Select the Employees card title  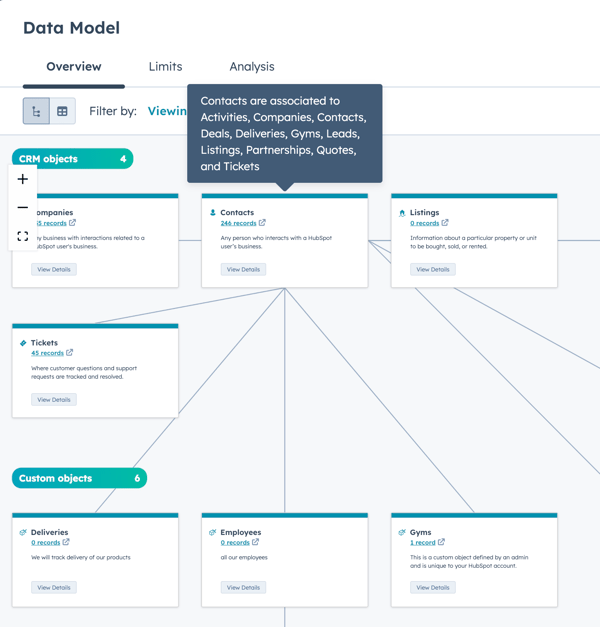(241, 532)
